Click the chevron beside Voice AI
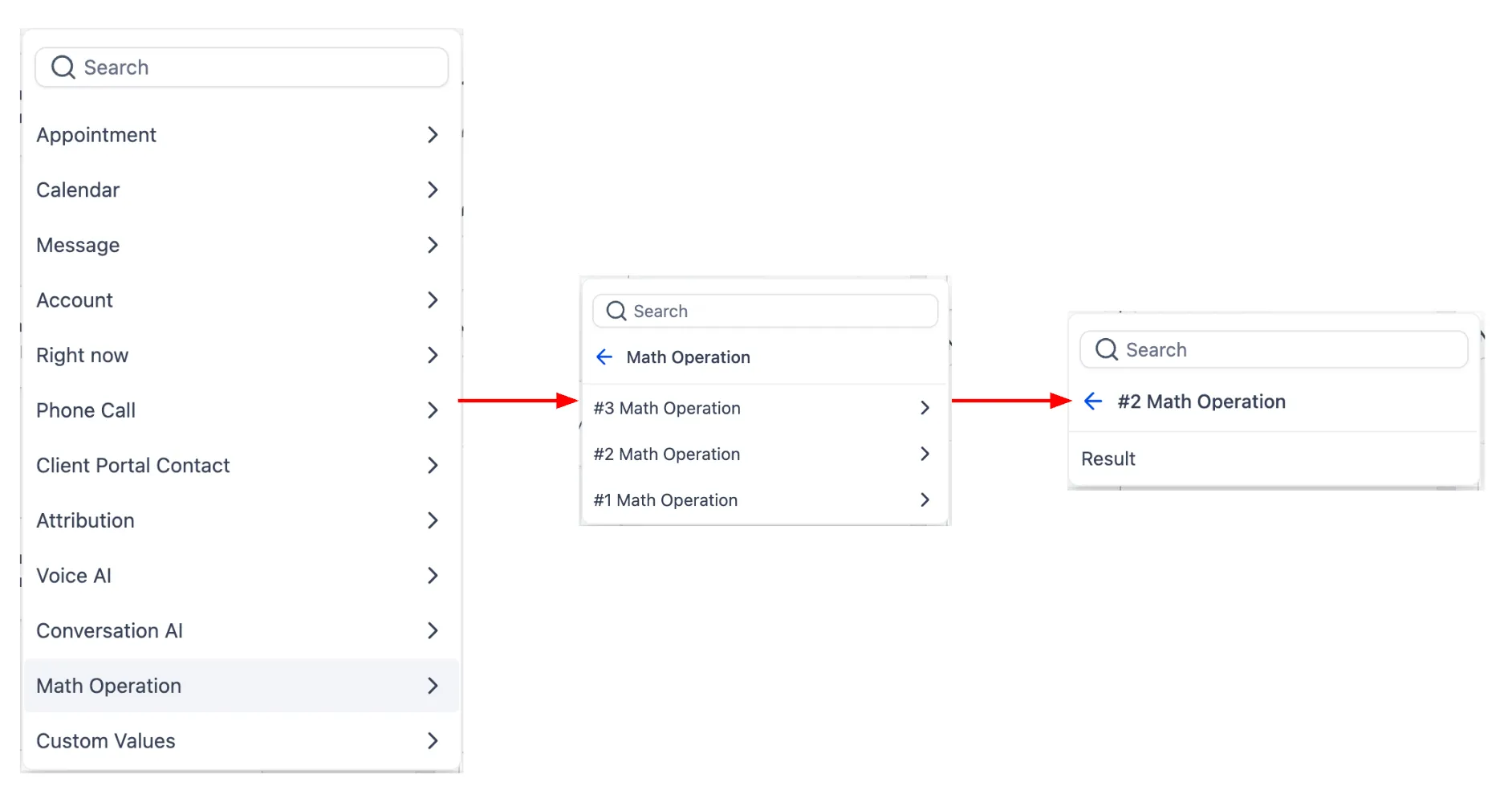The height and width of the screenshot is (803, 1512). point(433,575)
